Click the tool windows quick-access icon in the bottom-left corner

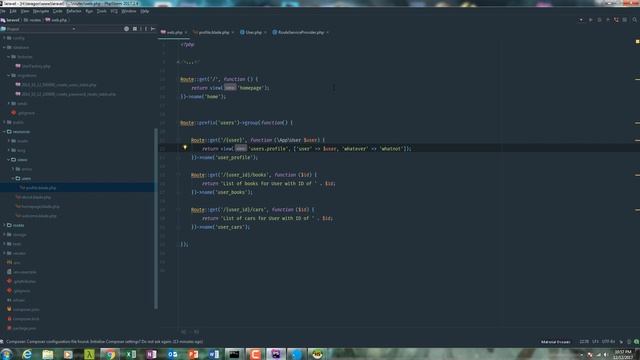point(2,342)
